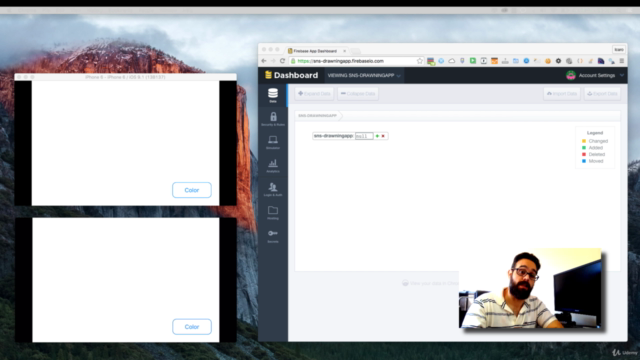Click the curly braces extension icon
This screenshot has height=360, width=640.
[x=580, y=61]
